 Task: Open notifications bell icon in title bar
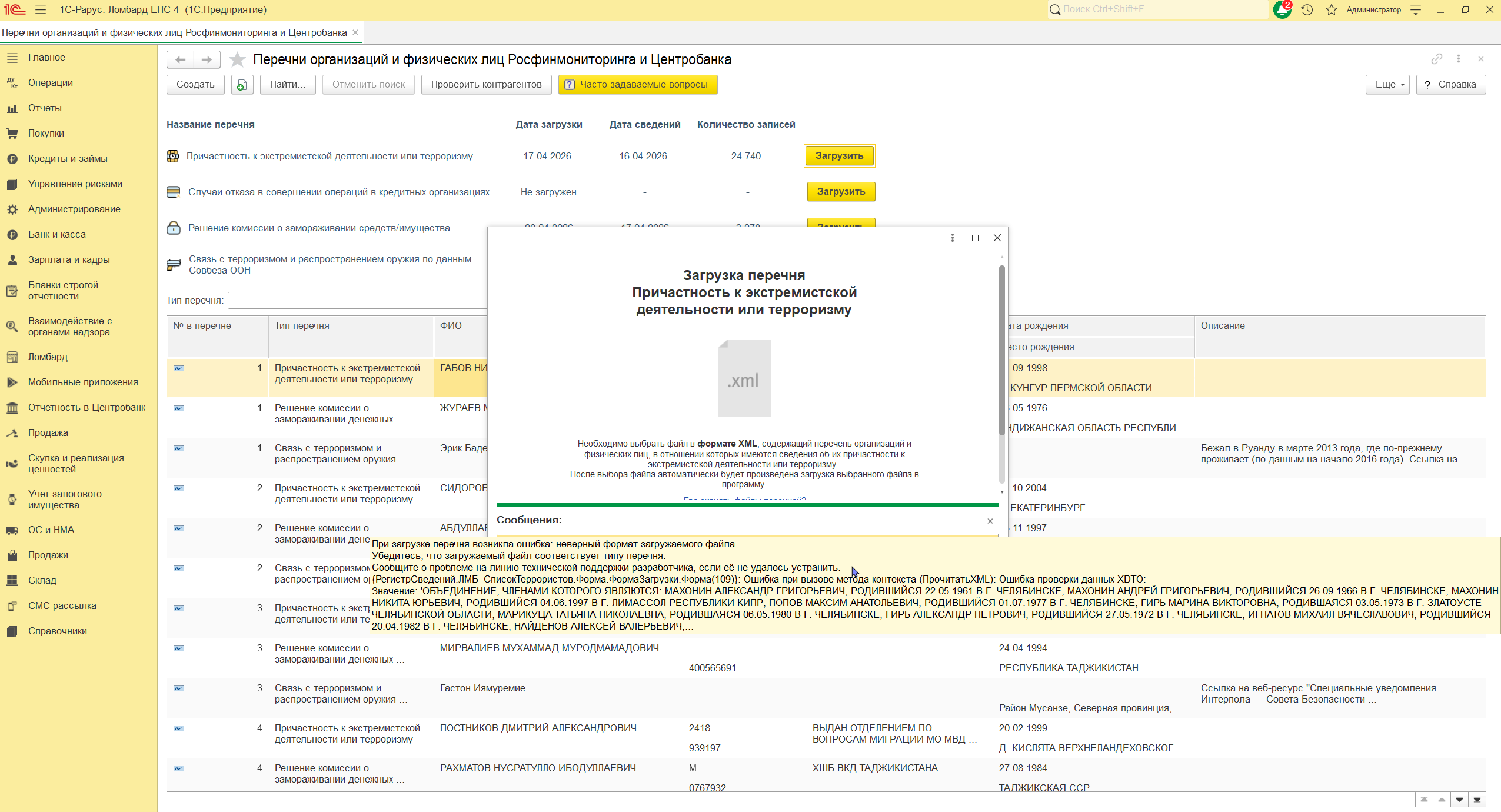pyautogui.click(x=1282, y=9)
